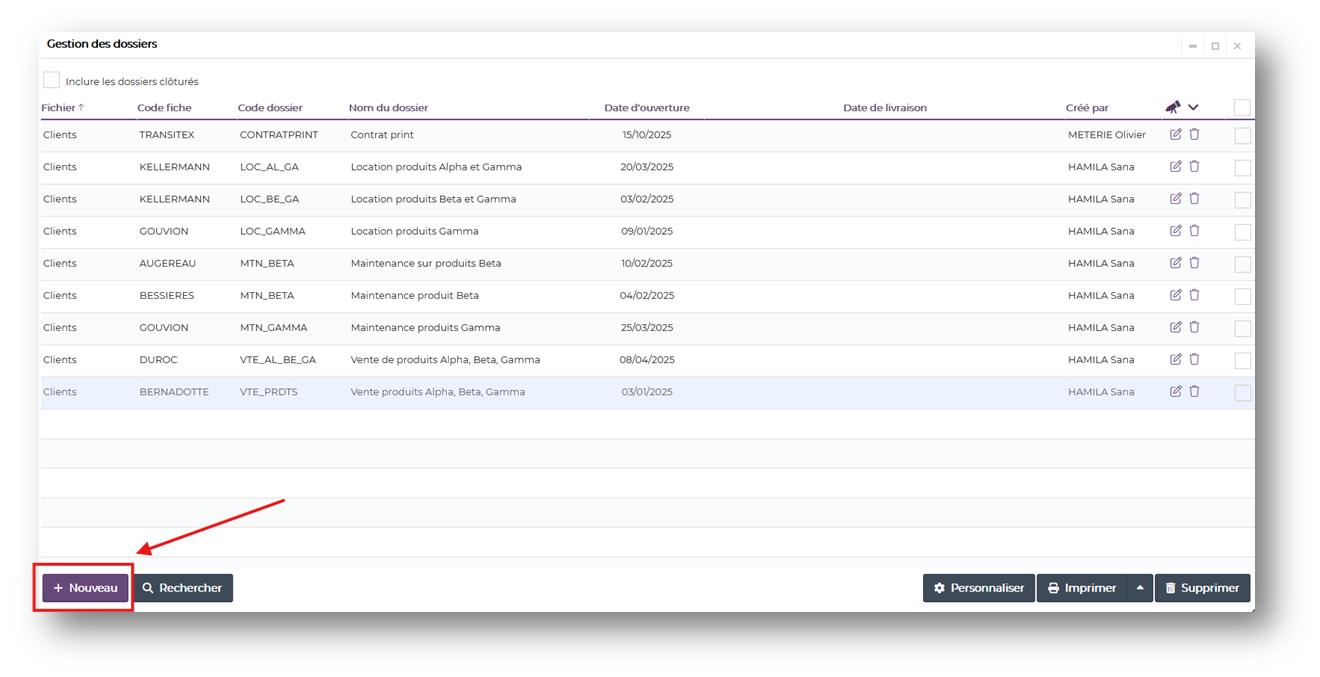Viewport: 1320px width, 677px height.
Task: Click the Supprimer button
Action: 1202,588
